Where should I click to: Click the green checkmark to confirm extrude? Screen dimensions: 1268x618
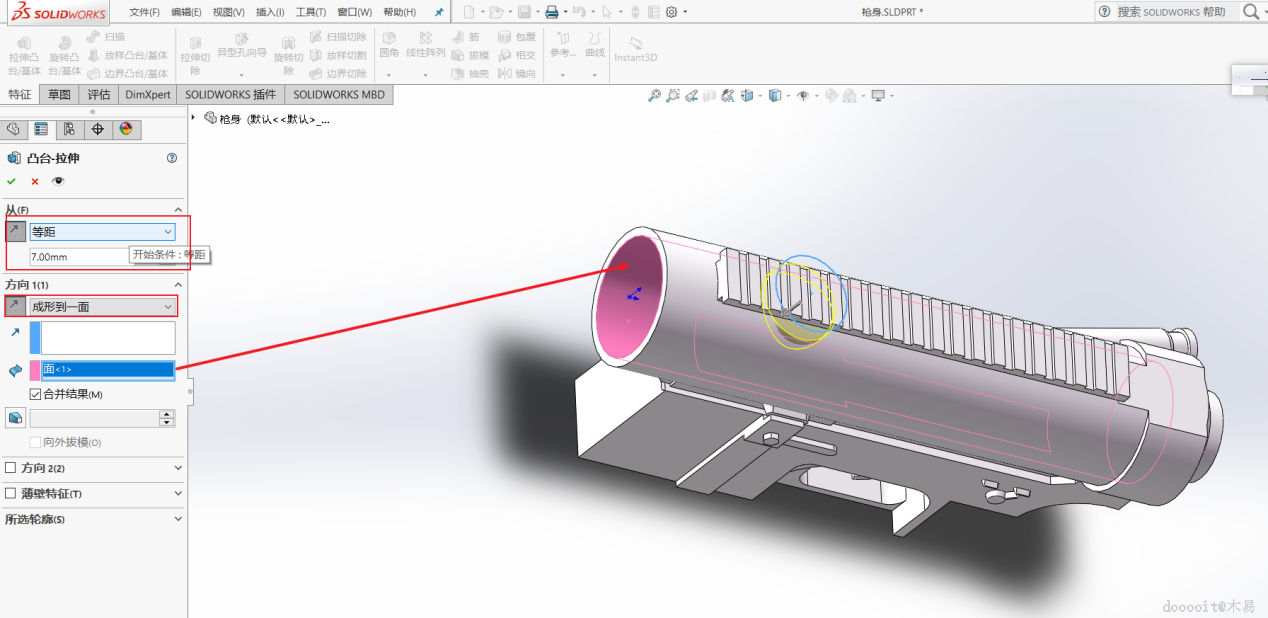(12, 181)
